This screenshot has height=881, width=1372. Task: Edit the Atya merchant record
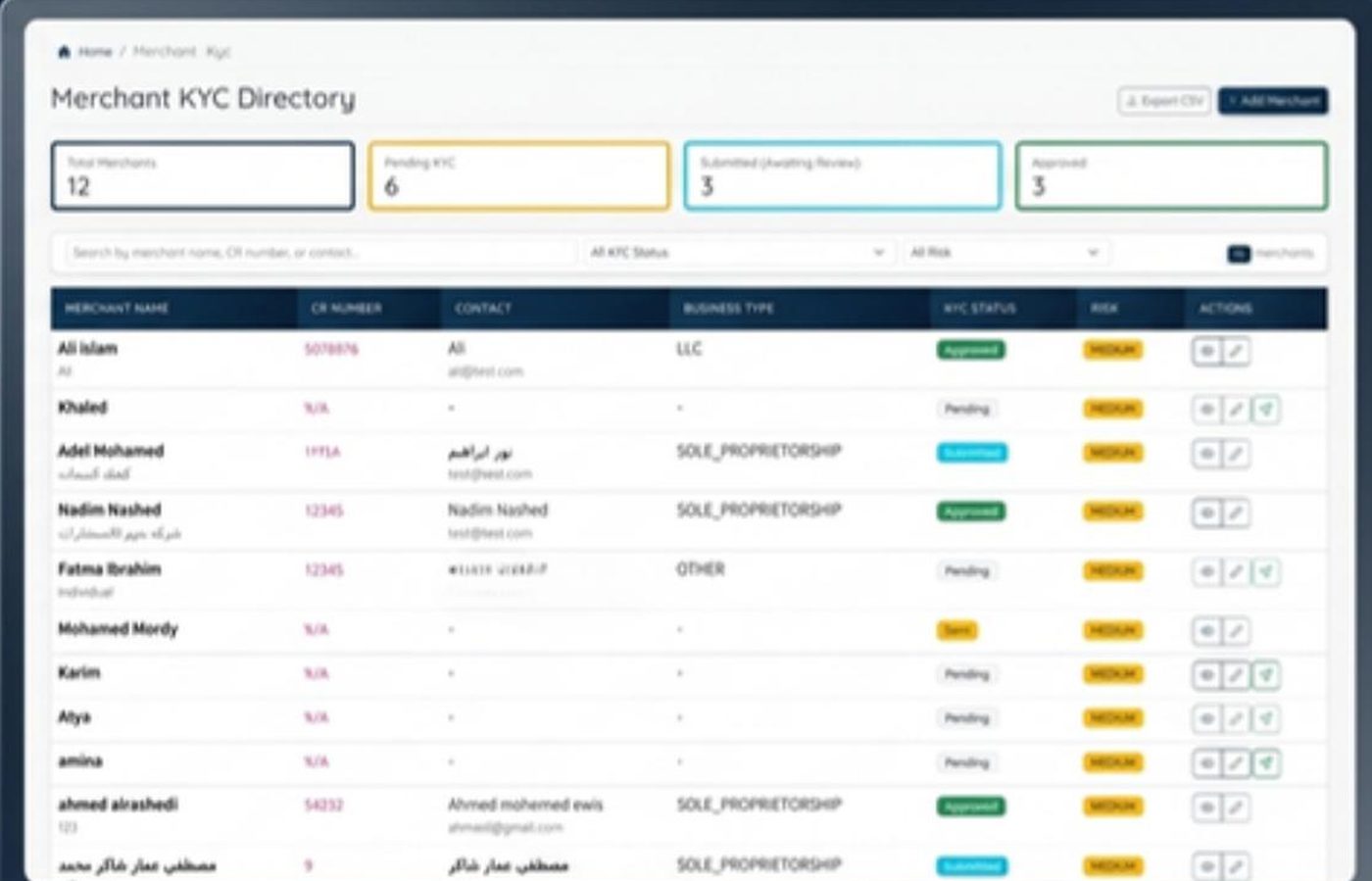(1236, 719)
